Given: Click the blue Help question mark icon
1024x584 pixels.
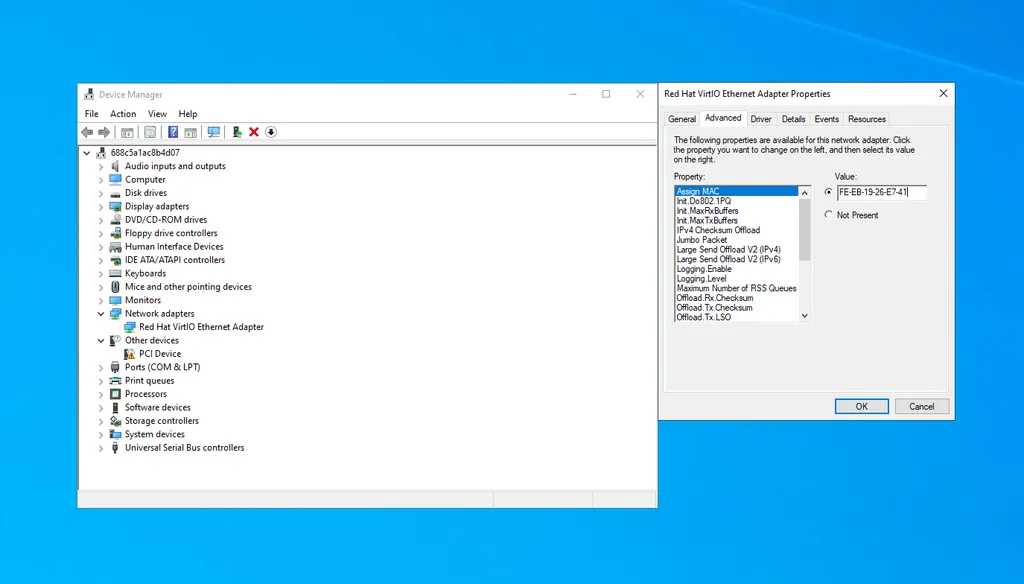Looking at the screenshot, I should click(173, 132).
